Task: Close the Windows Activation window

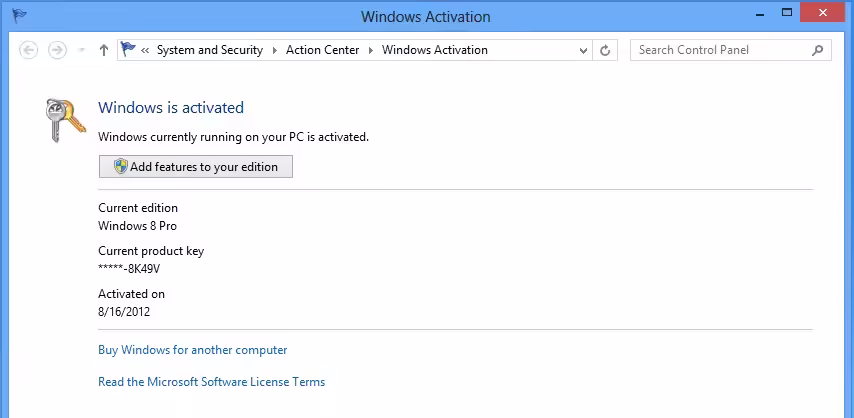Action: 822,12
